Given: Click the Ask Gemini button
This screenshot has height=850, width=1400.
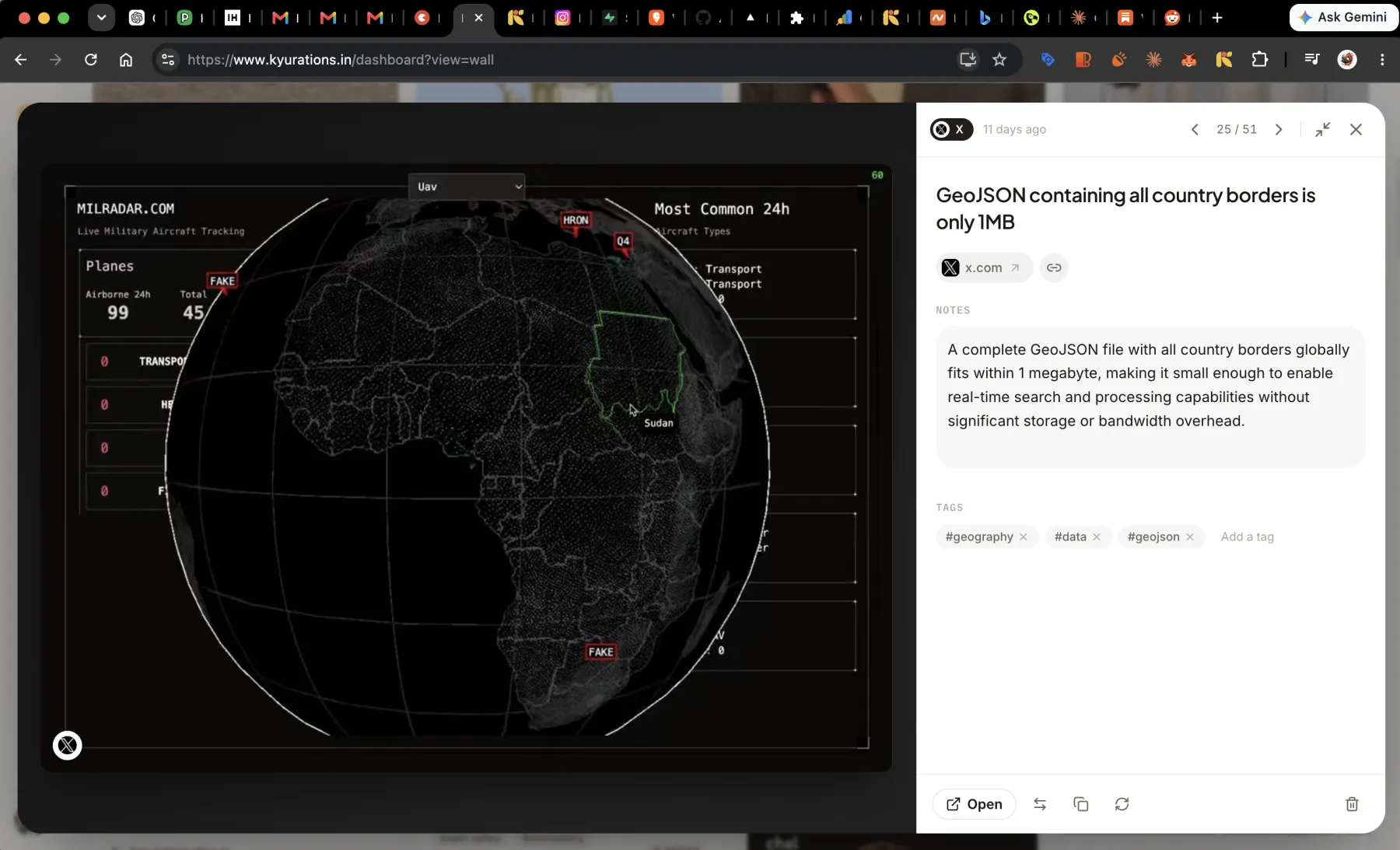Looking at the screenshot, I should [1343, 17].
